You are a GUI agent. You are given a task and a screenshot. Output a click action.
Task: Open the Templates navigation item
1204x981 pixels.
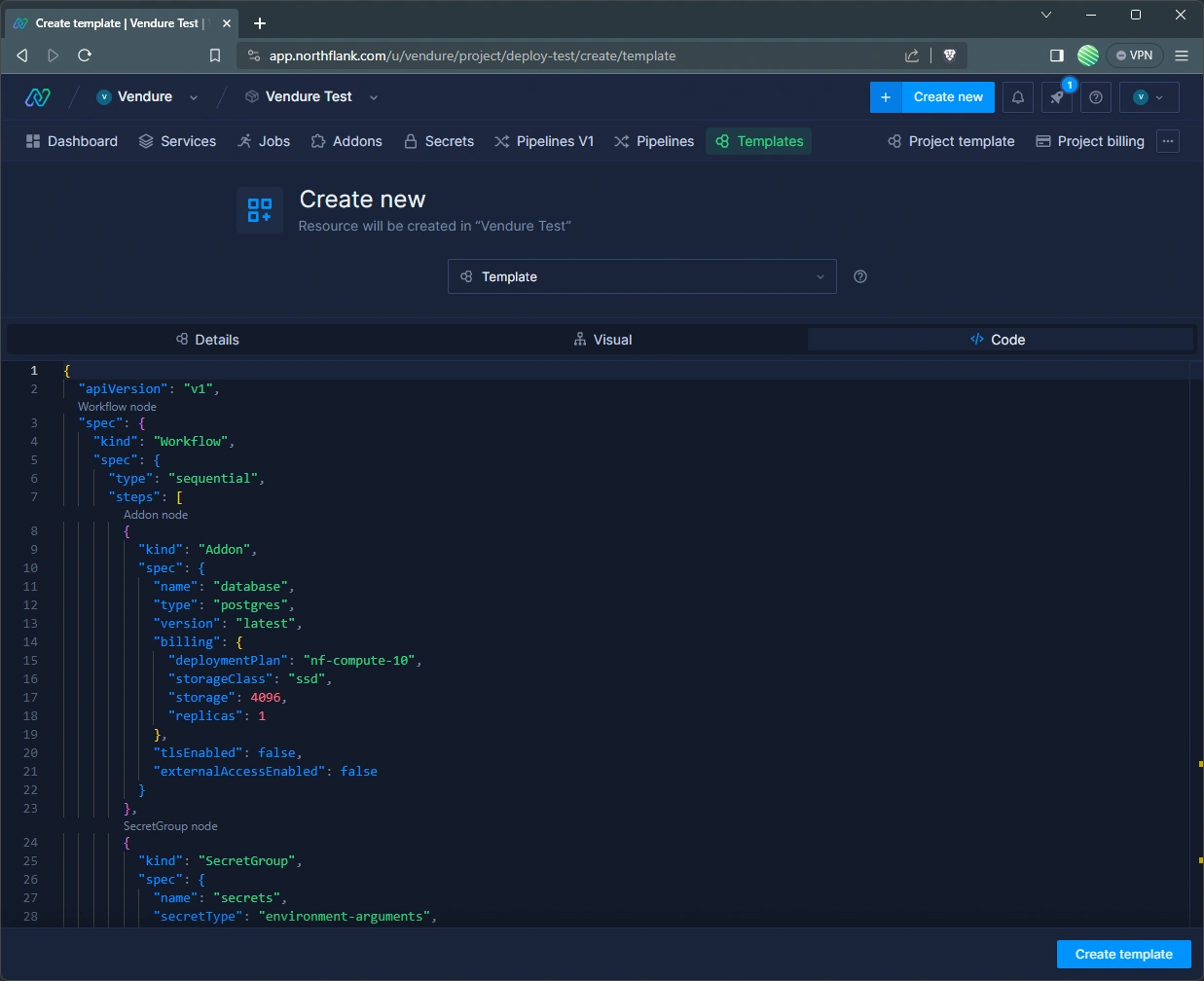tap(758, 141)
